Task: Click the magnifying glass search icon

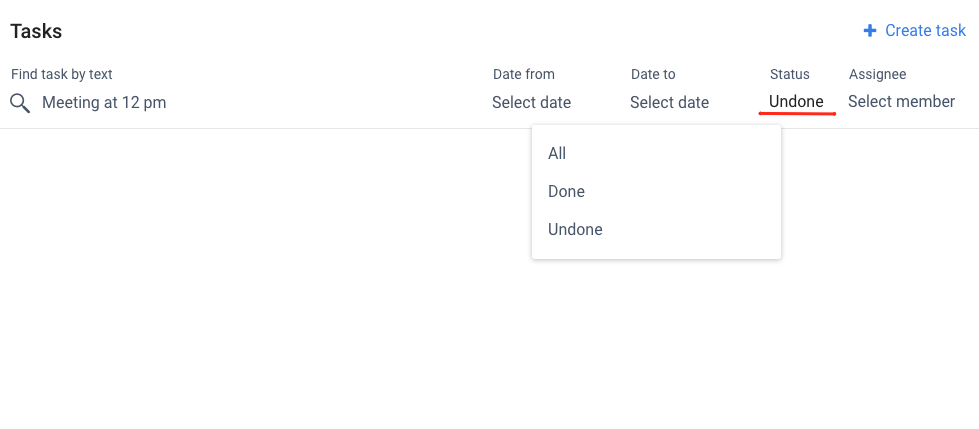Action: (20, 103)
